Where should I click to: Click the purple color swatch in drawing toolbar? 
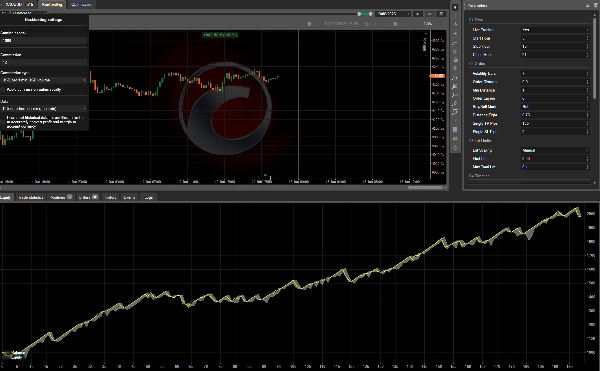coord(455,130)
